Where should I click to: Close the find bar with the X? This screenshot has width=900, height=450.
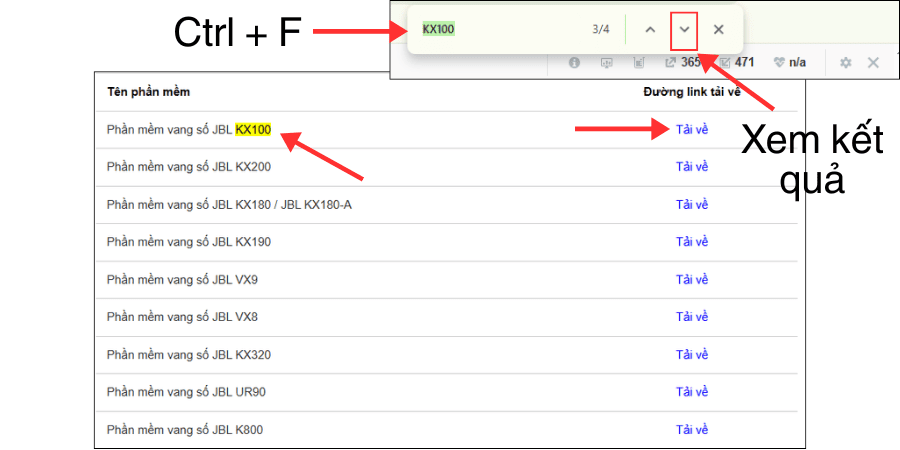pyautogui.click(x=718, y=30)
